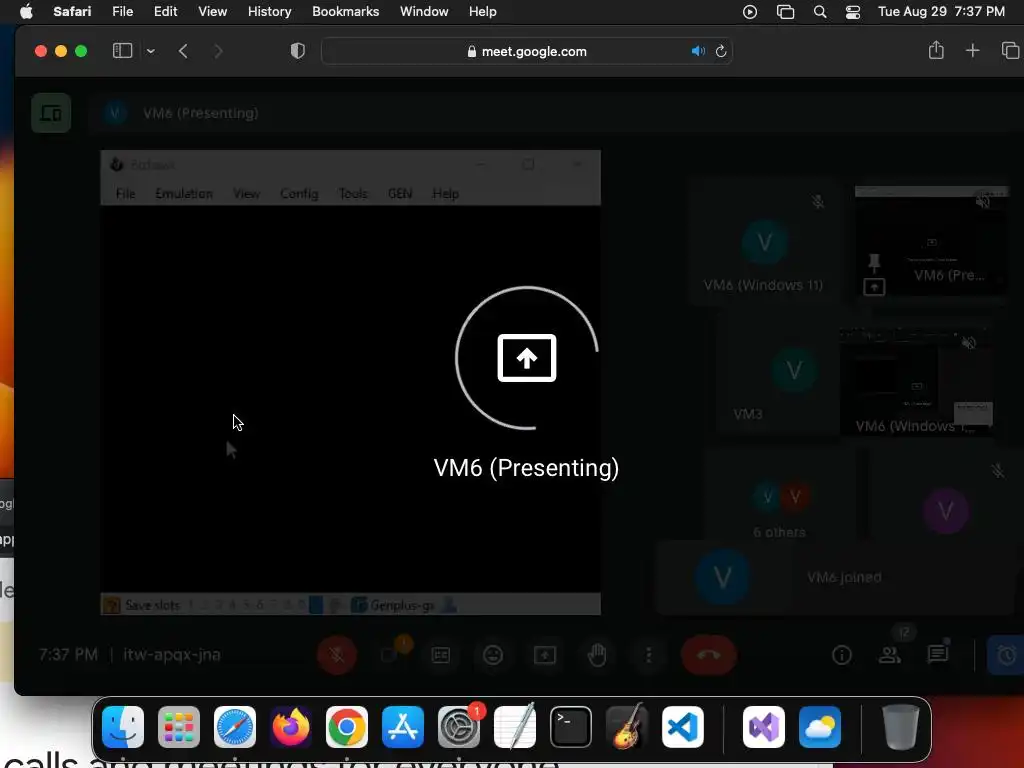The width and height of the screenshot is (1024, 768).
Task: Click Save slots in the shared screen's status bar
Action: click(152, 605)
